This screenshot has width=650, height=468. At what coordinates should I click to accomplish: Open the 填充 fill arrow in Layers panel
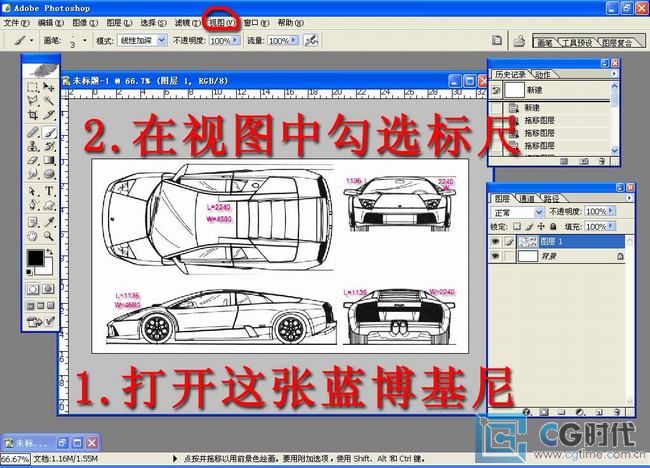click(611, 226)
